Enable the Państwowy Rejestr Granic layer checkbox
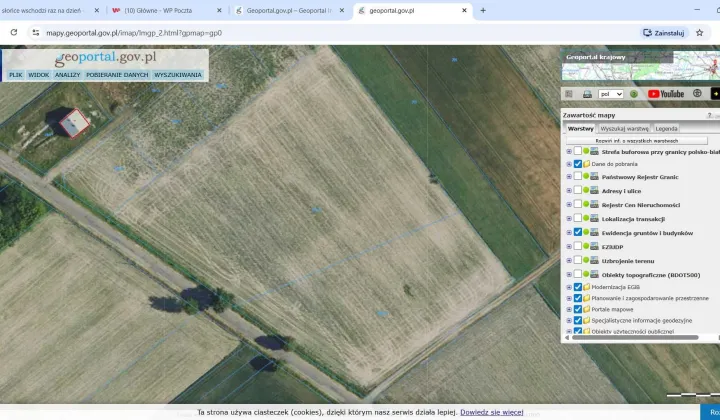The height and width of the screenshot is (420, 720). tap(578, 176)
